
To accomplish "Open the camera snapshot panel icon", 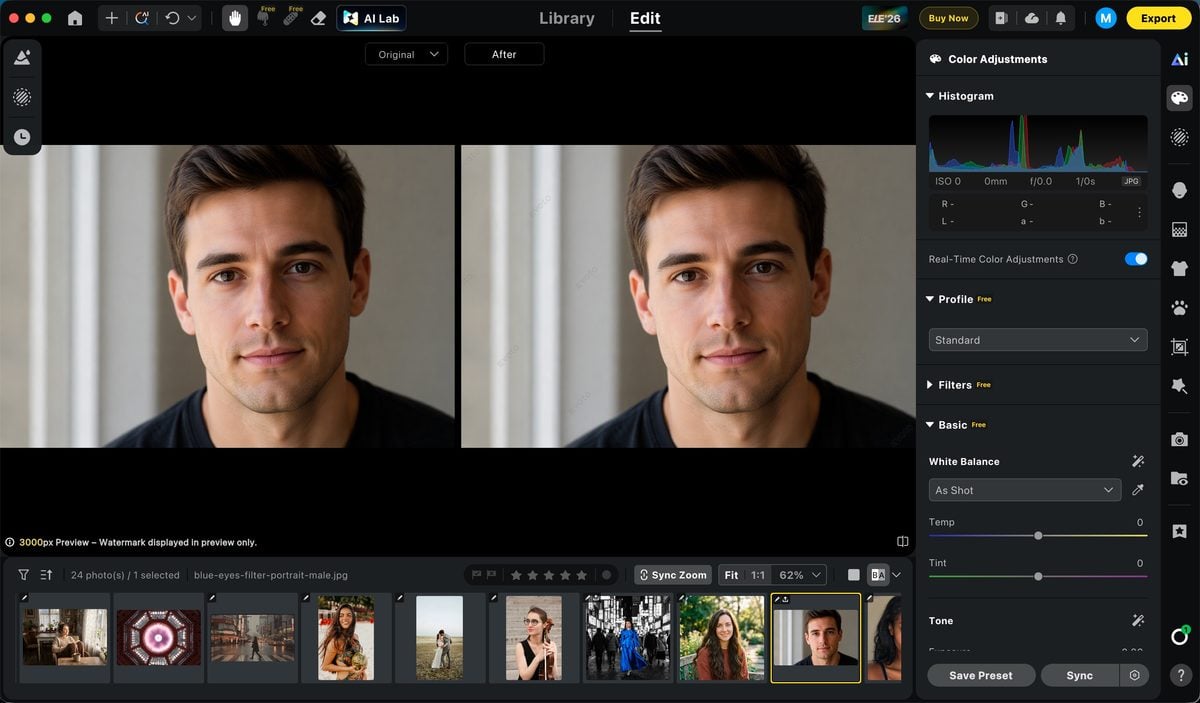I will click(x=1179, y=439).
